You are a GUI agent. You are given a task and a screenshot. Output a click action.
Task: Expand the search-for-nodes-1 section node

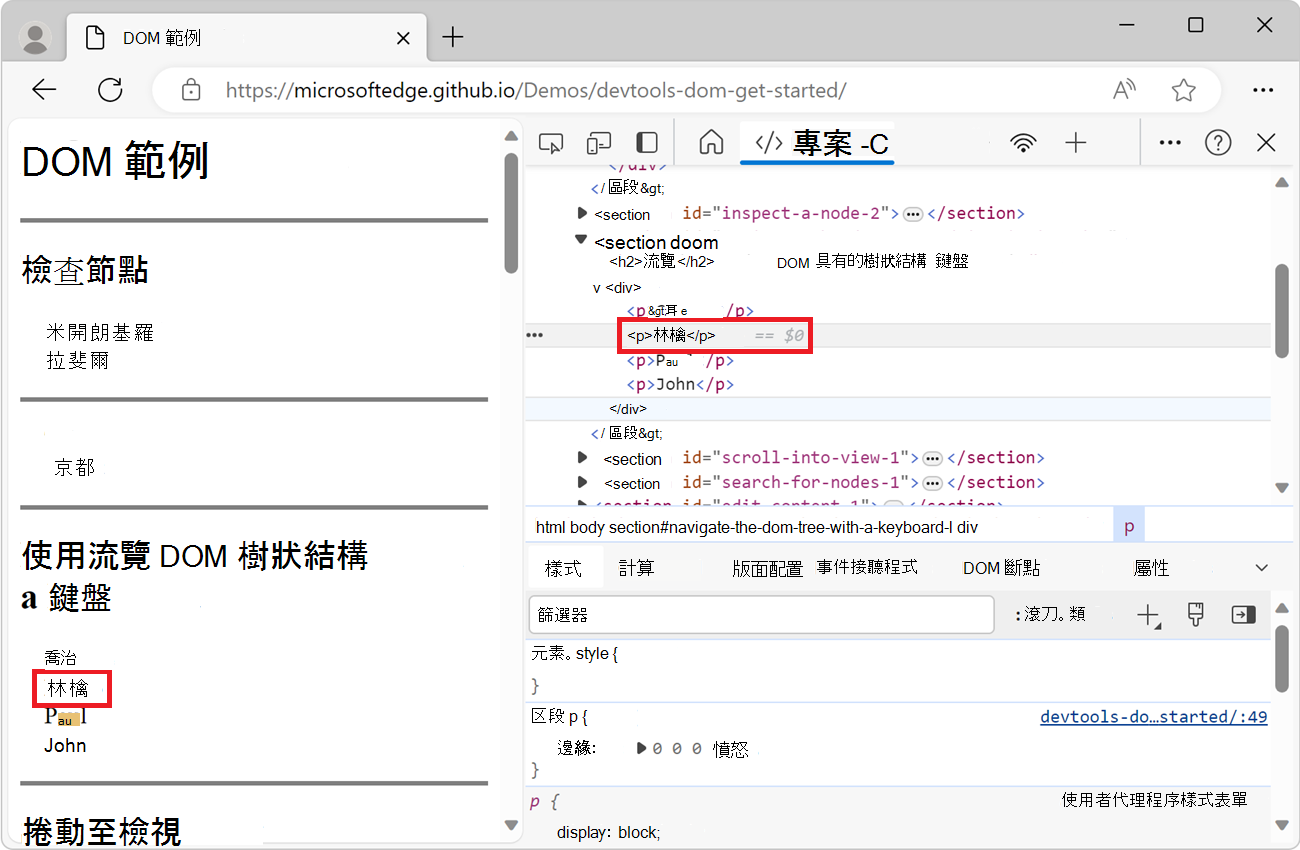[583, 482]
